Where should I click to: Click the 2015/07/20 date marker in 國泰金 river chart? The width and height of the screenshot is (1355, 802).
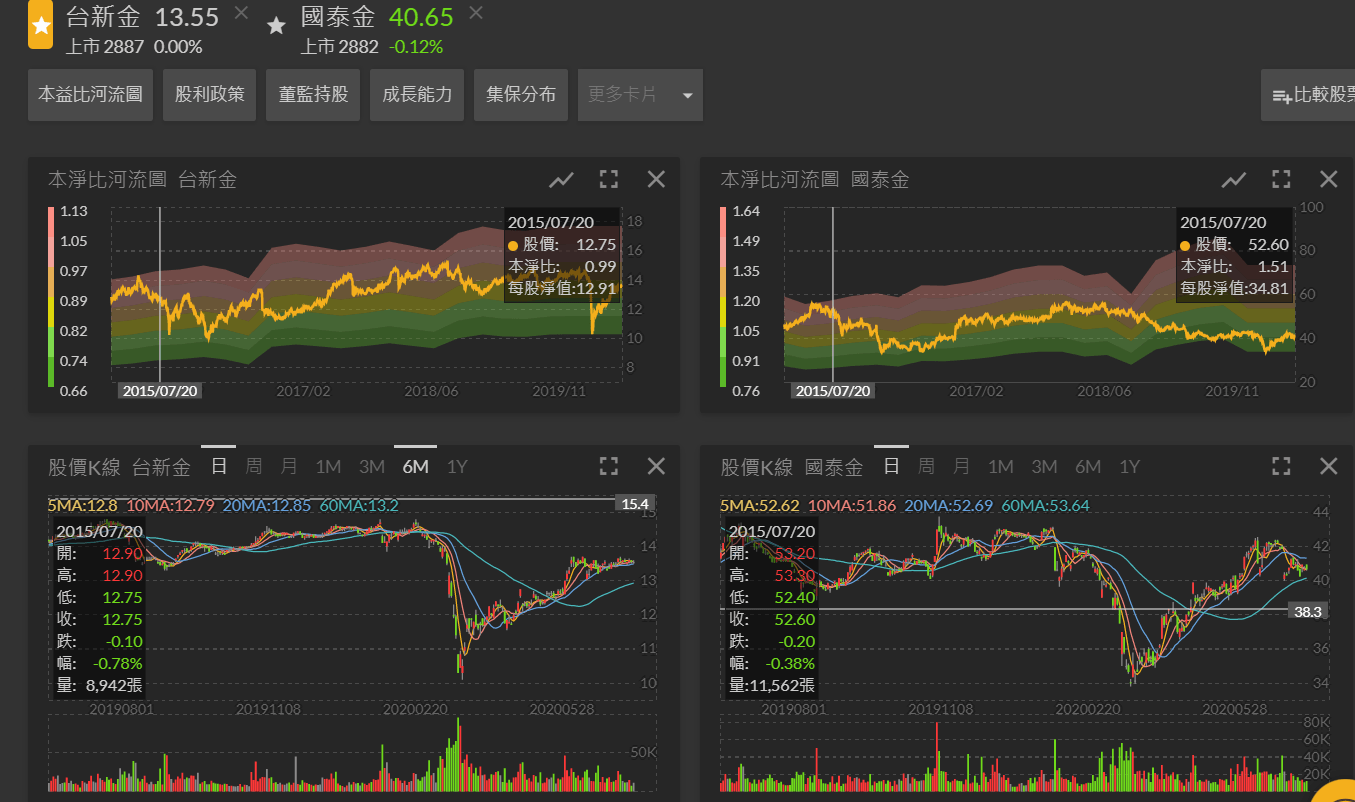(x=832, y=391)
